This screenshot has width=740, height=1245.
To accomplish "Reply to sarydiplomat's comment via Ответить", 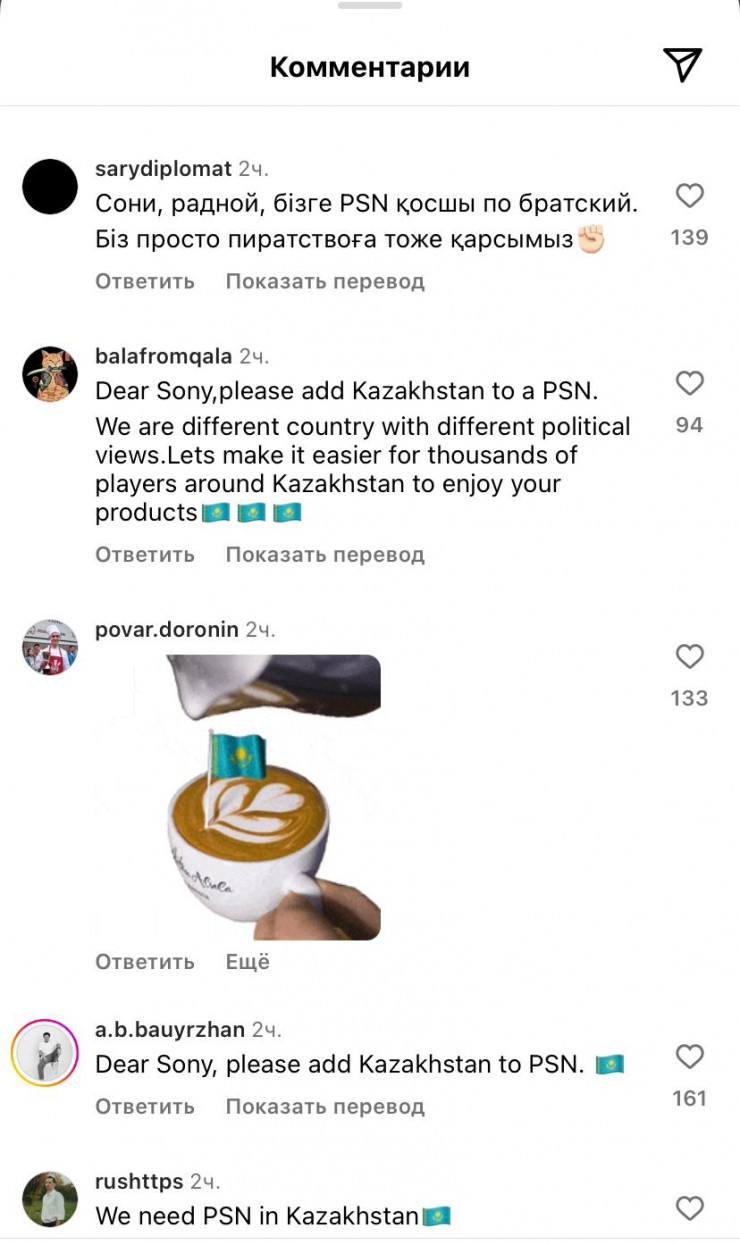I will [145, 281].
